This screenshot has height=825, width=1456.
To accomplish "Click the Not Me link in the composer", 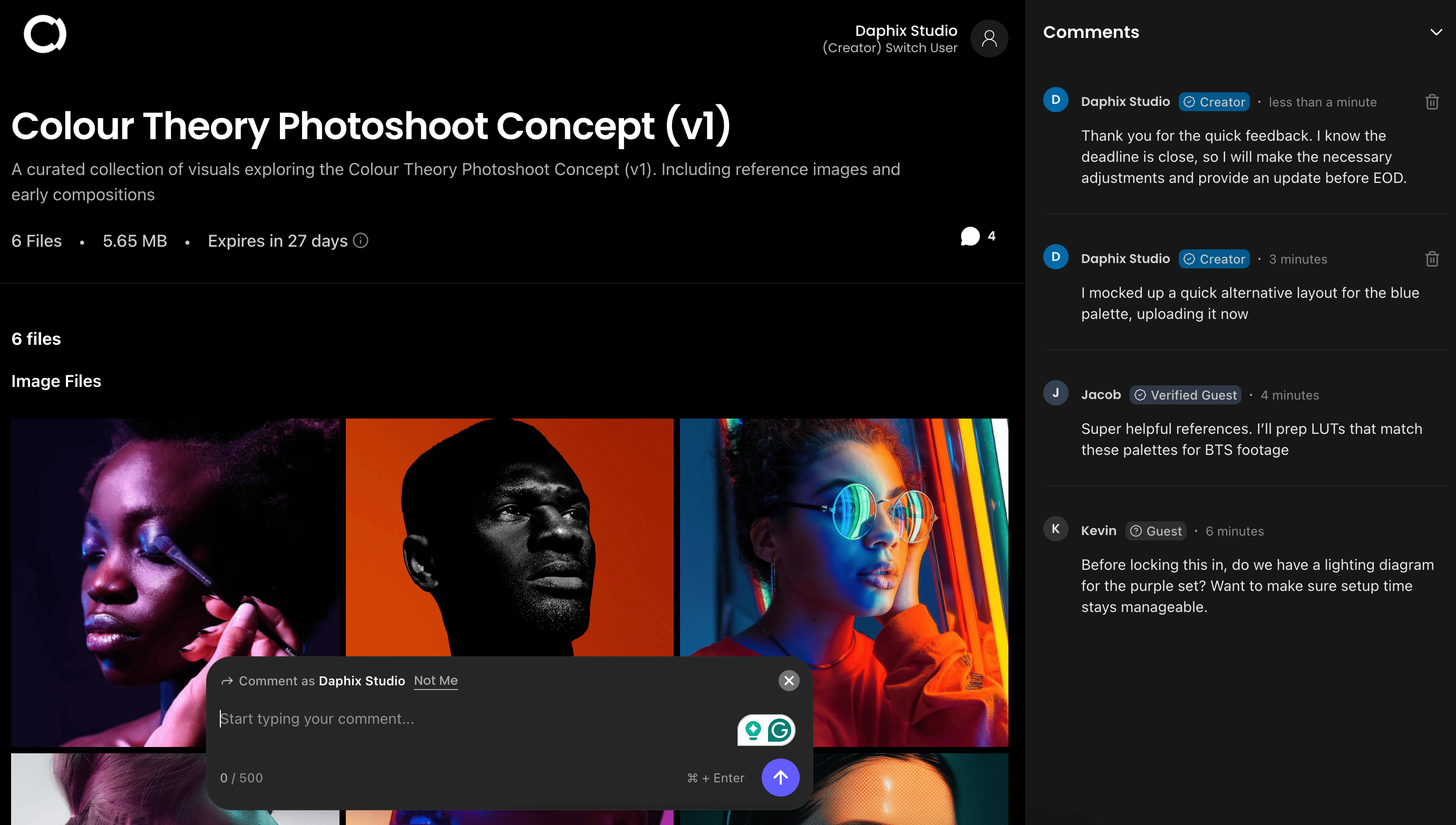I will 435,681.
